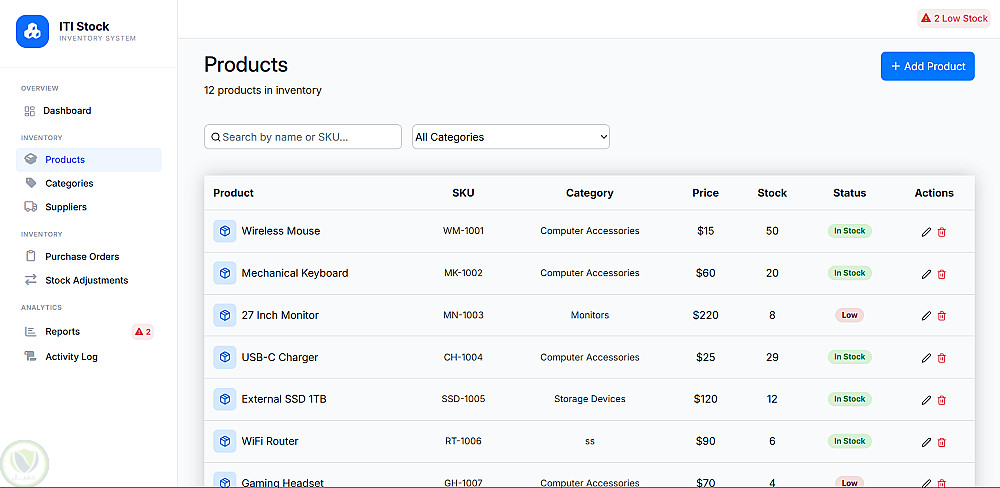Open Stock Adjustments page

pos(86,281)
